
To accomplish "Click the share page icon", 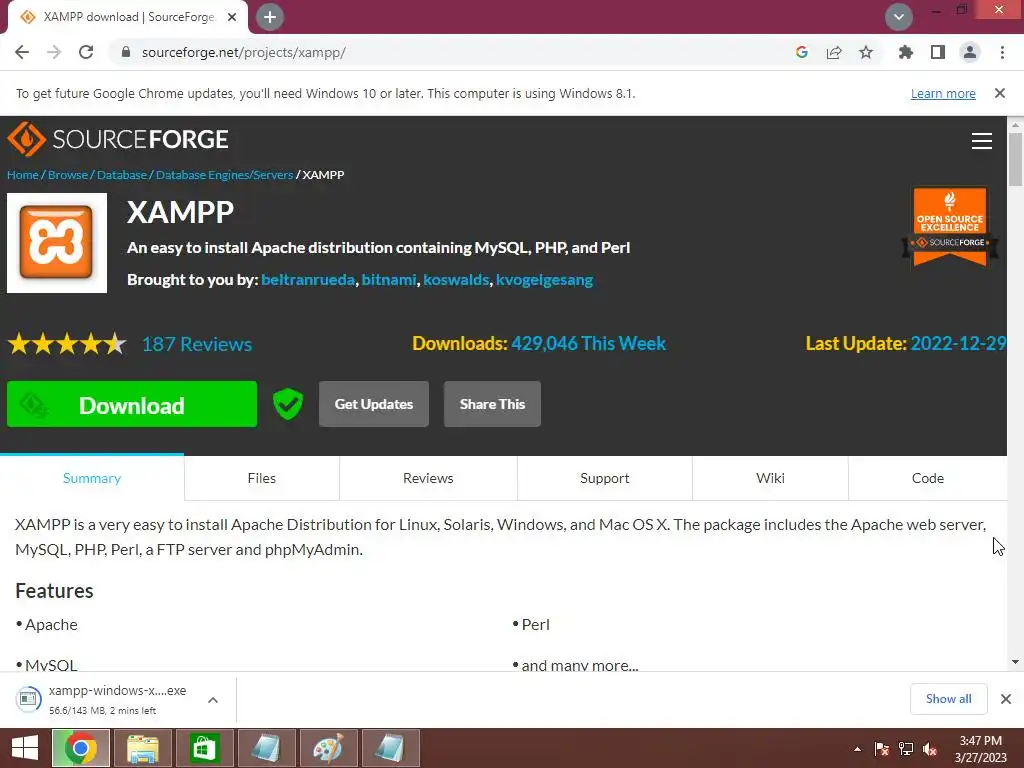I will 834,52.
